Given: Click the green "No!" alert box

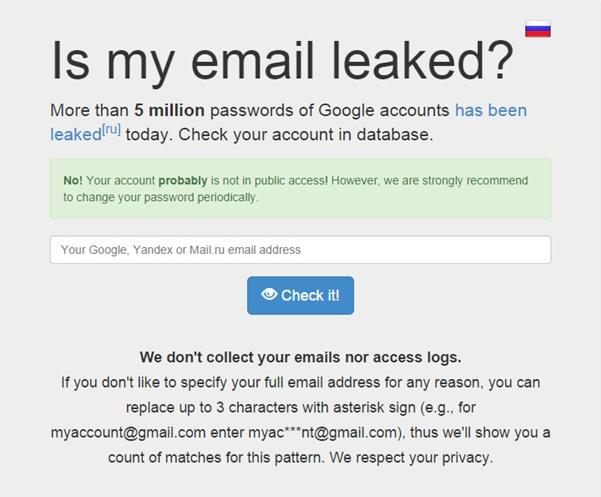Looking at the screenshot, I should click(x=300, y=188).
